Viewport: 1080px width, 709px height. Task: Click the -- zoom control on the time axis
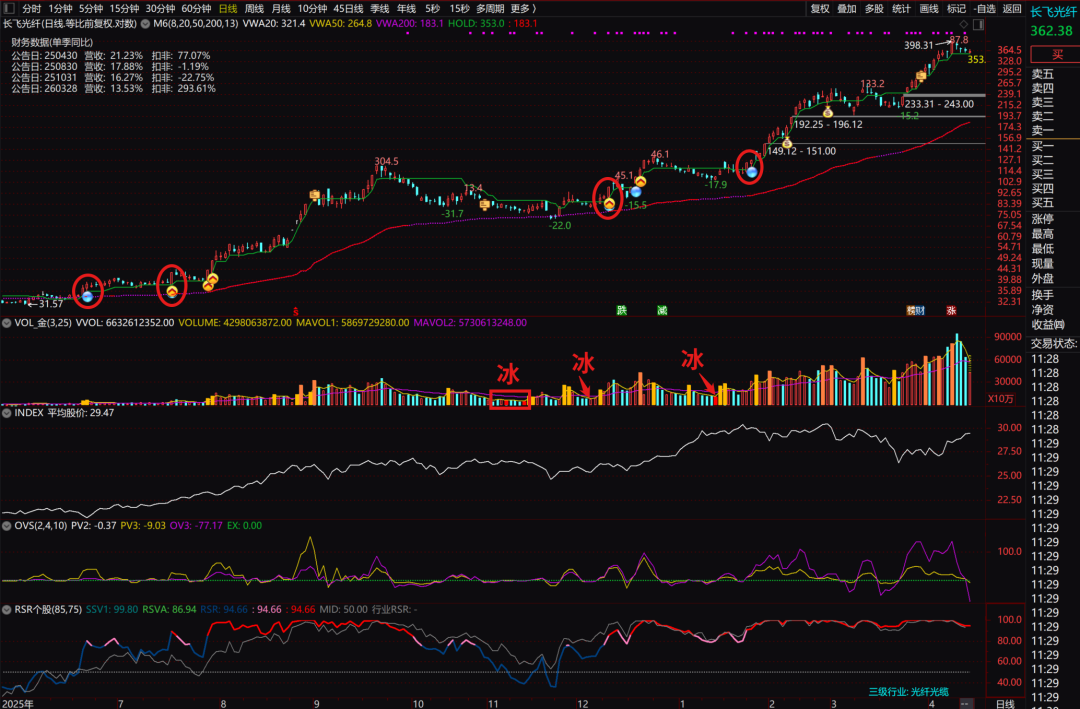tap(966, 703)
